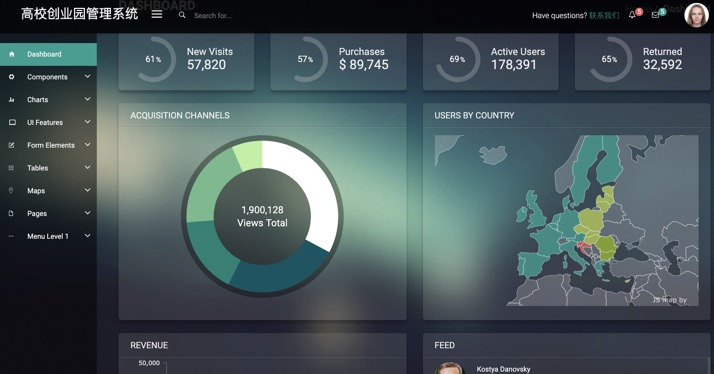This screenshot has height=374, width=714.
Task: Expand the Charts chevron
Action: click(x=87, y=99)
